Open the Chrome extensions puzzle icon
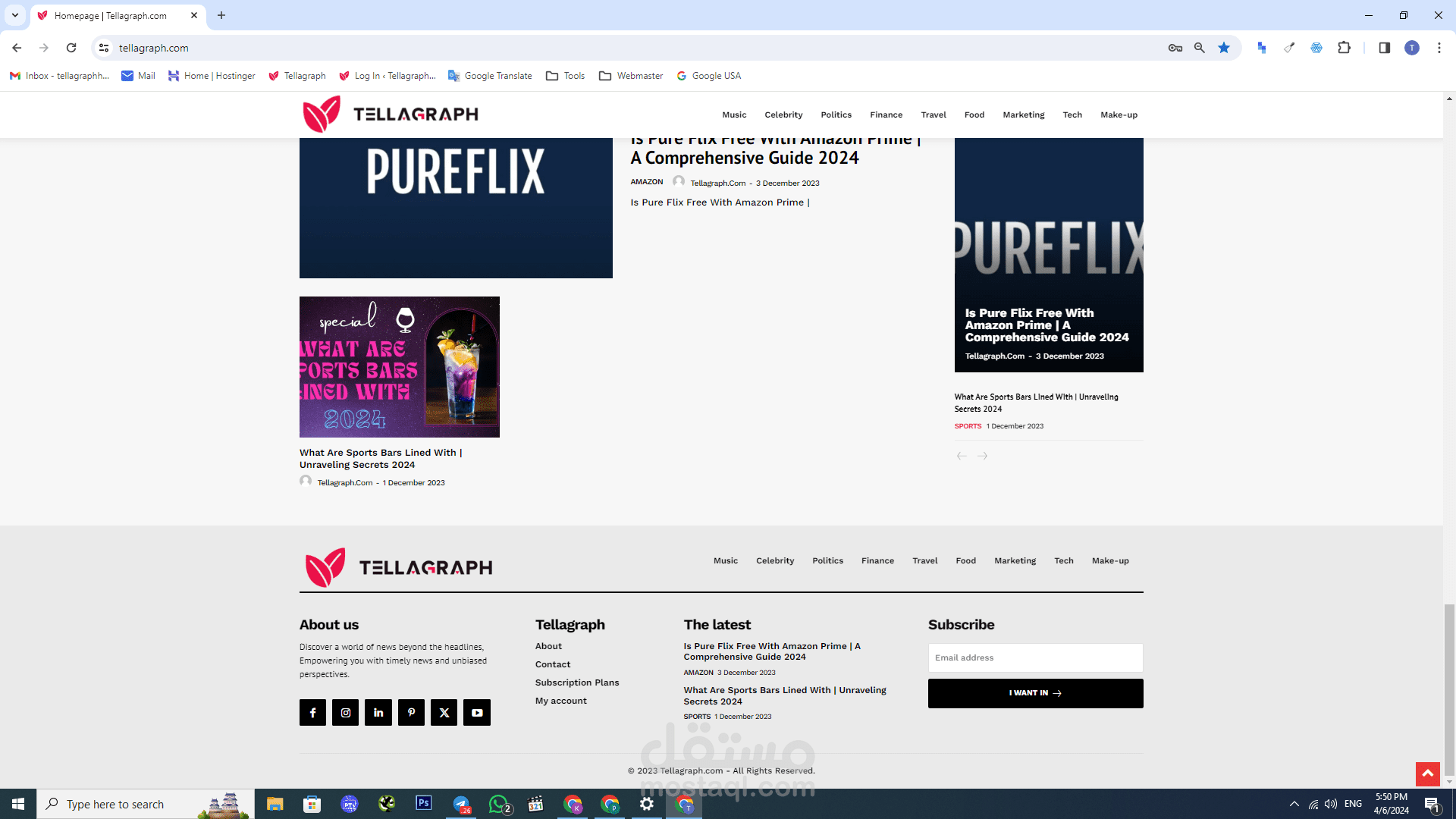This screenshot has width=1456, height=819. (x=1344, y=48)
